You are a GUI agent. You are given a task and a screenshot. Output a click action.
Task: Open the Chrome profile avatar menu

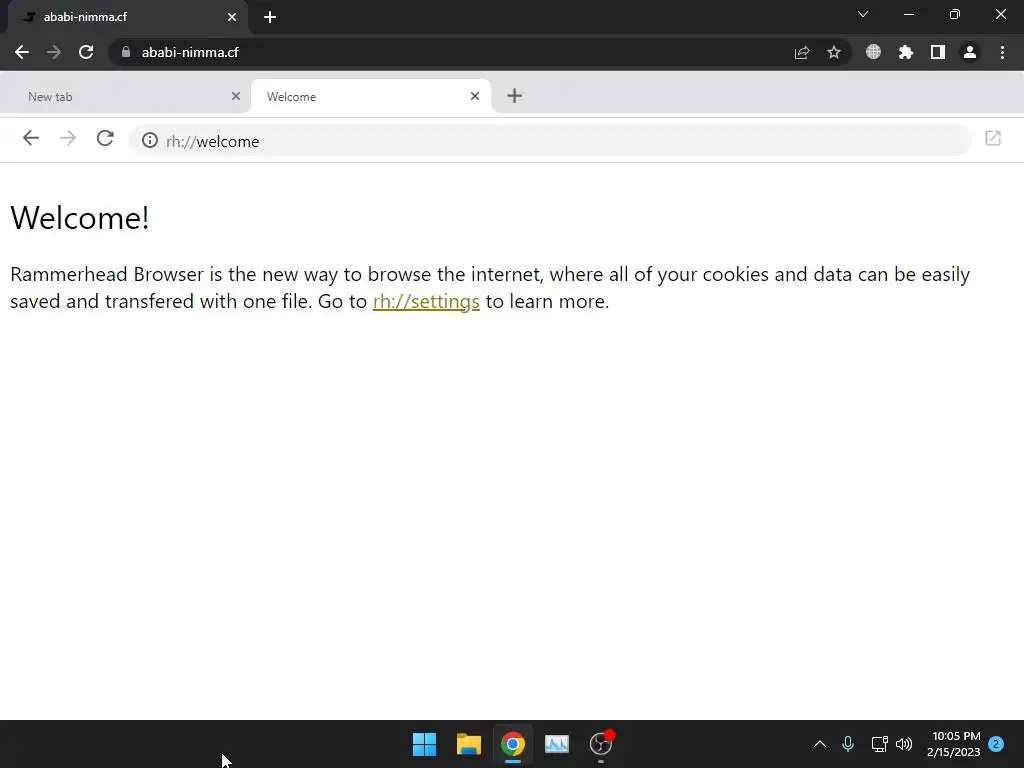click(x=970, y=52)
